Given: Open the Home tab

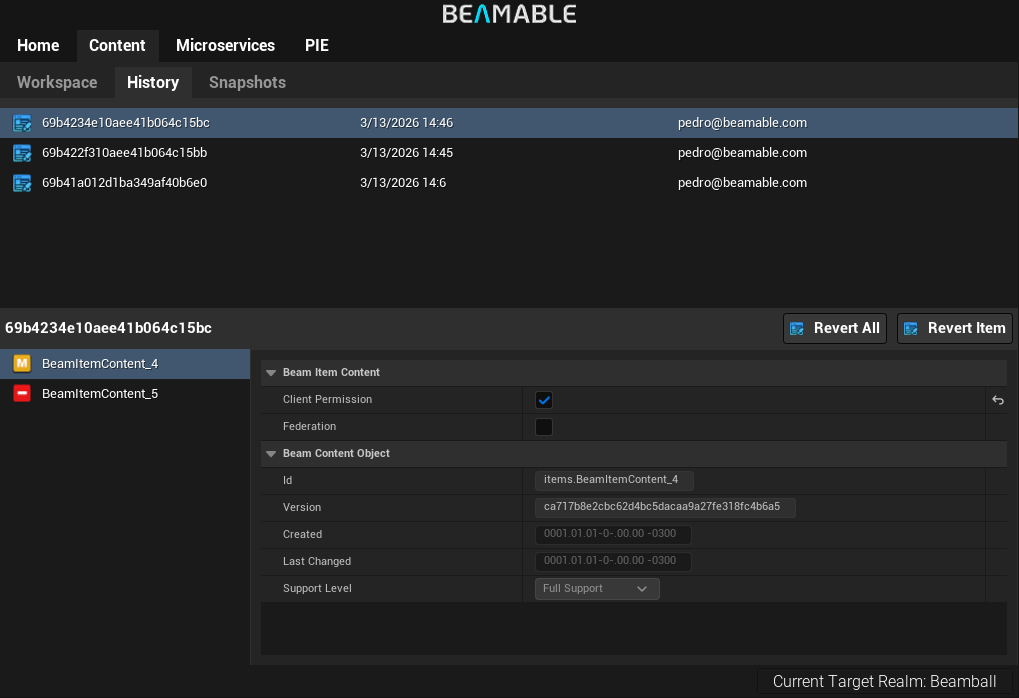Looking at the screenshot, I should pyautogui.click(x=38, y=46).
